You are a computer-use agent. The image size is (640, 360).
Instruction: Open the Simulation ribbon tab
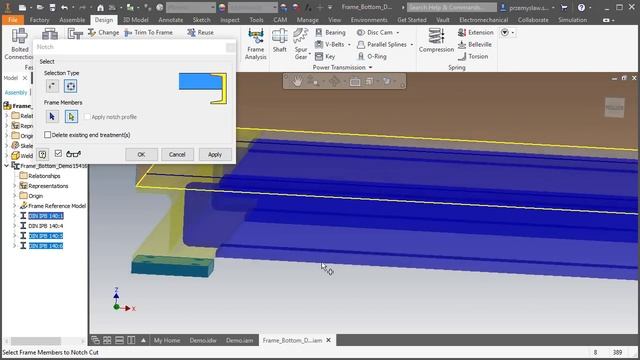[572, 20]
